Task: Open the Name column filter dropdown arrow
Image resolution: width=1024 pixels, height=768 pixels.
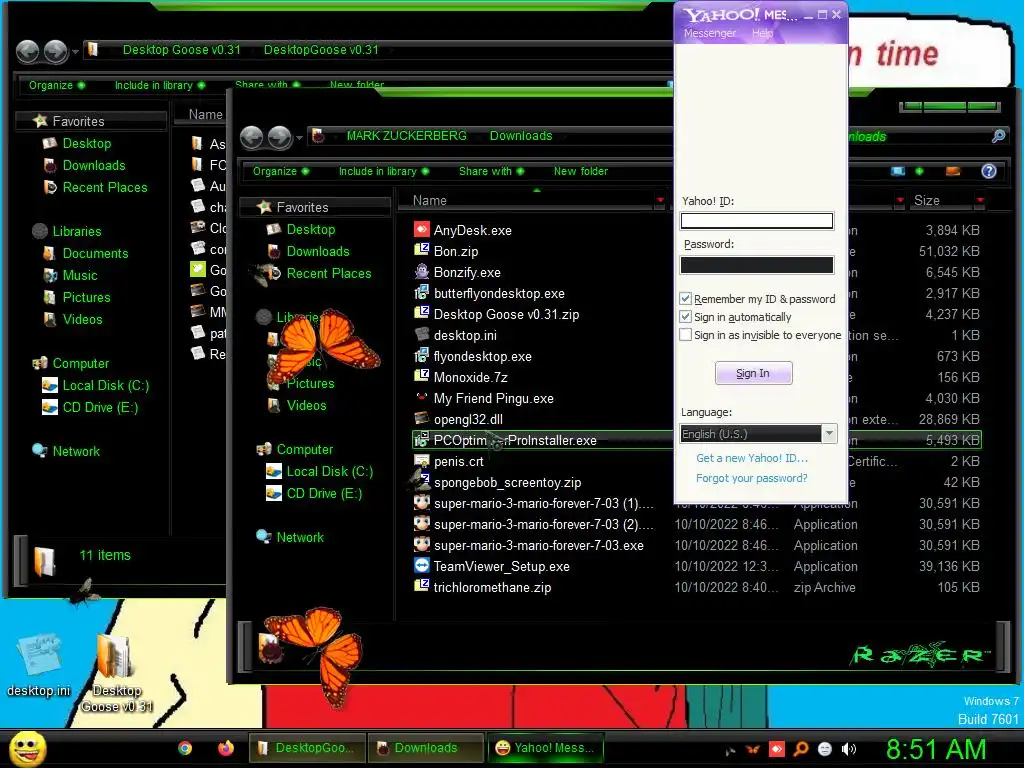Action: 660,200
